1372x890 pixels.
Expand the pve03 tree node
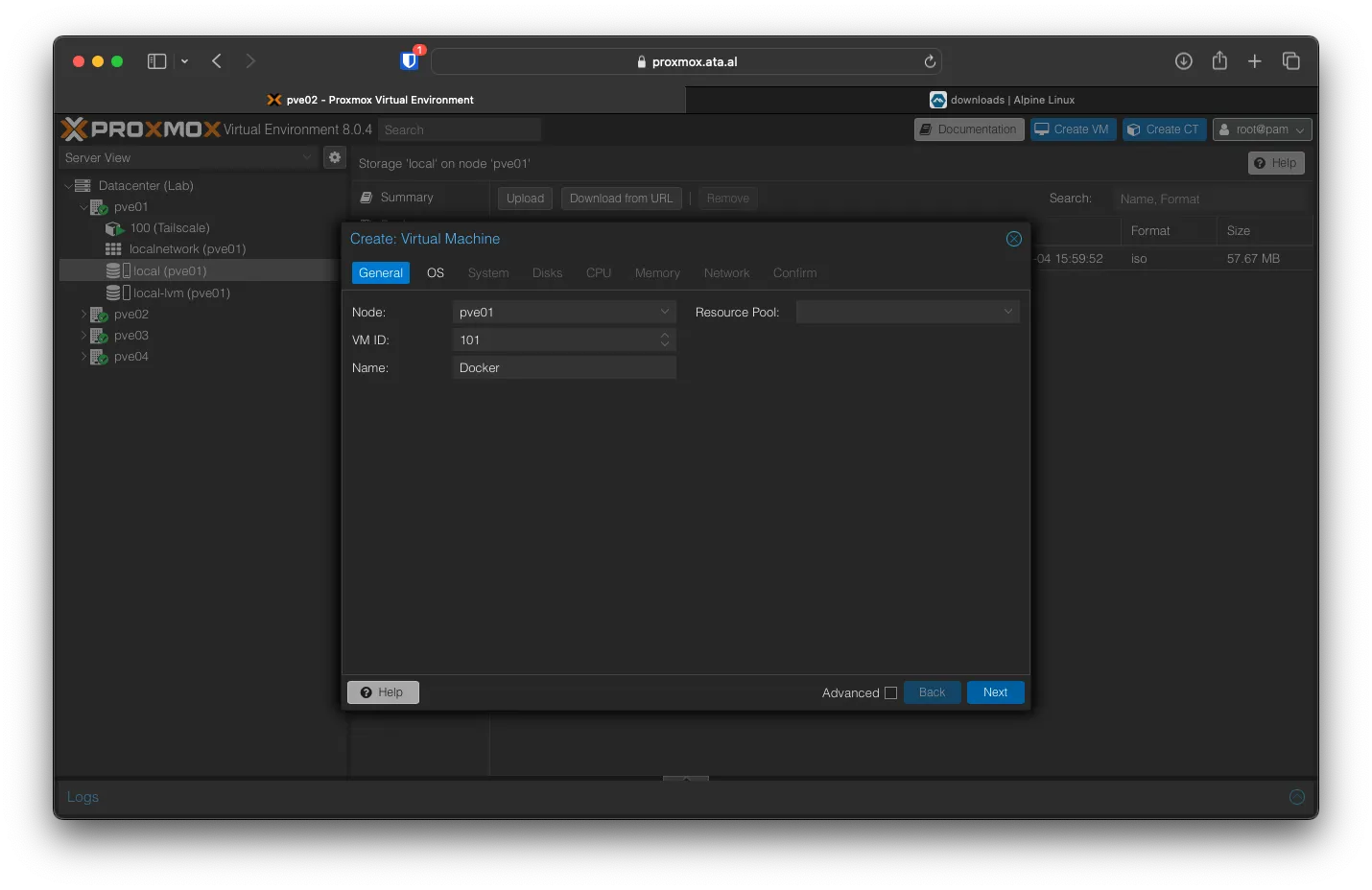83,336
